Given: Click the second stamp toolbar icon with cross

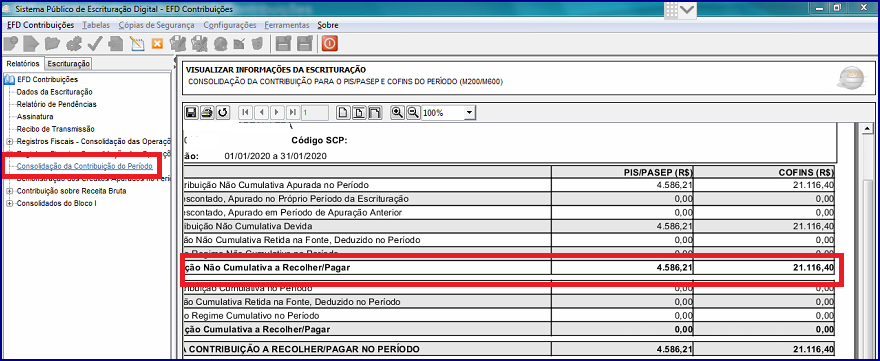Looking at the screenshot, I should click(x=199, y=43).
